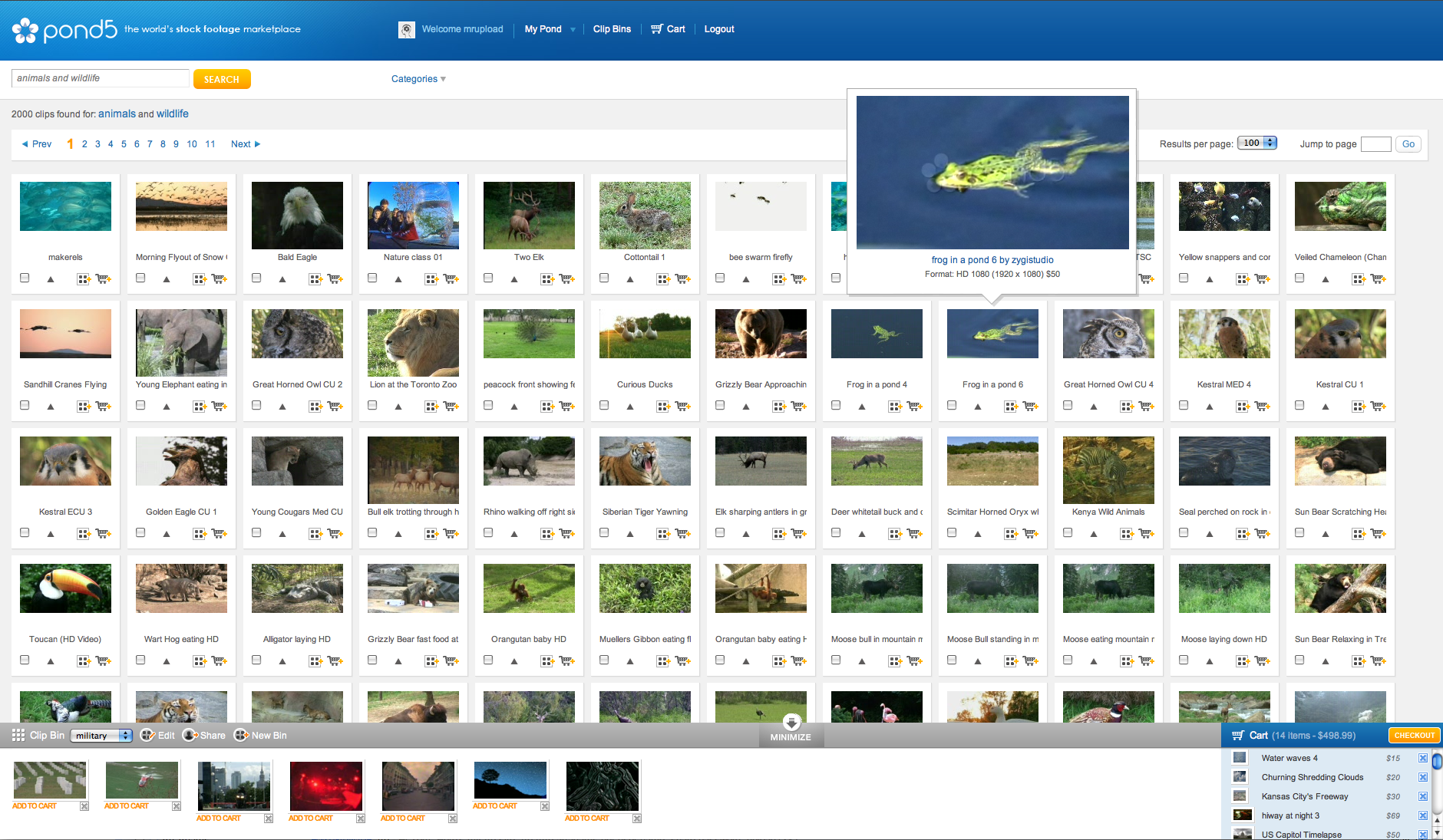Click the Edit bin icon
The image size is (1443, 840).
click(148, 735)
